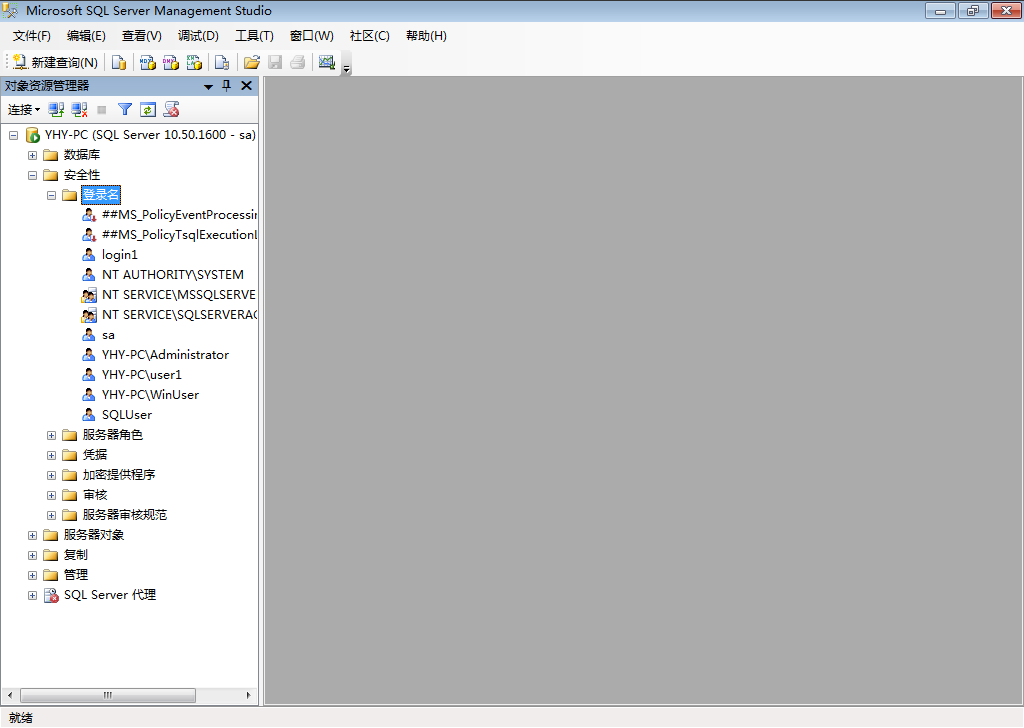Open the 窗口(W) menu

click(x=312, y=36)
